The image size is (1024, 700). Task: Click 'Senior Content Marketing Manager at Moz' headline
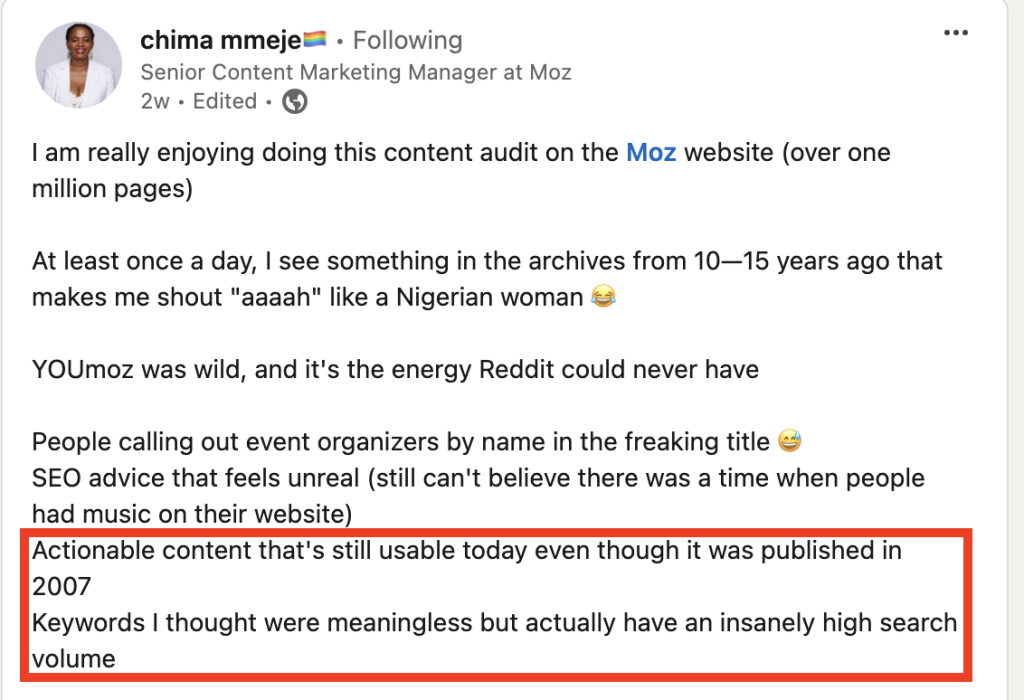pos(356,72)
